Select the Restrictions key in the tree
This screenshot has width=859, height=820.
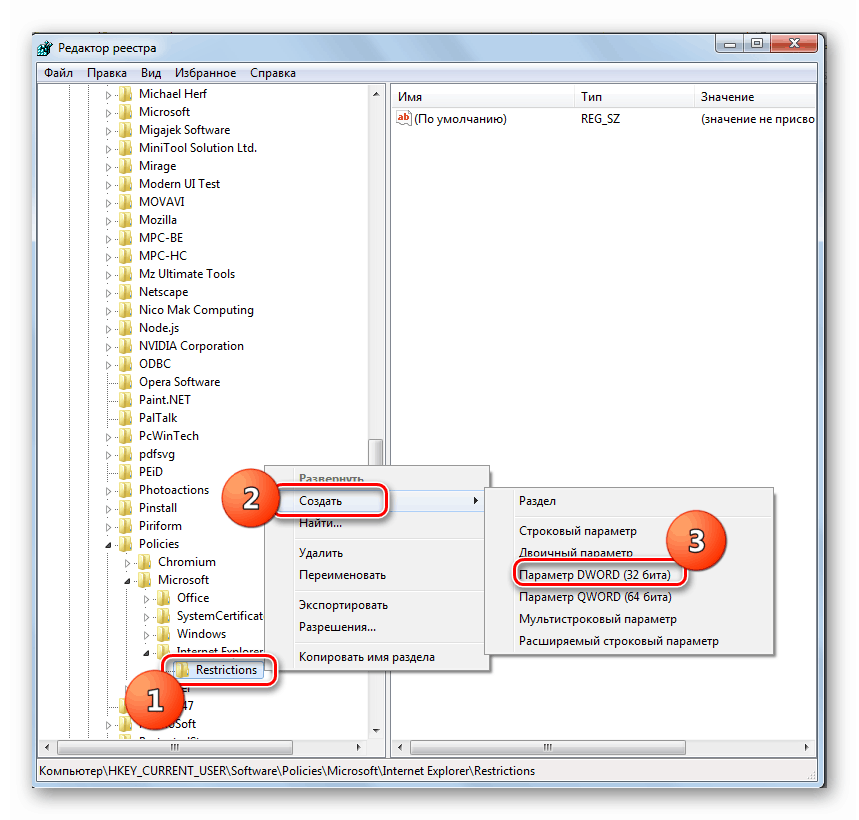(226, 670)
